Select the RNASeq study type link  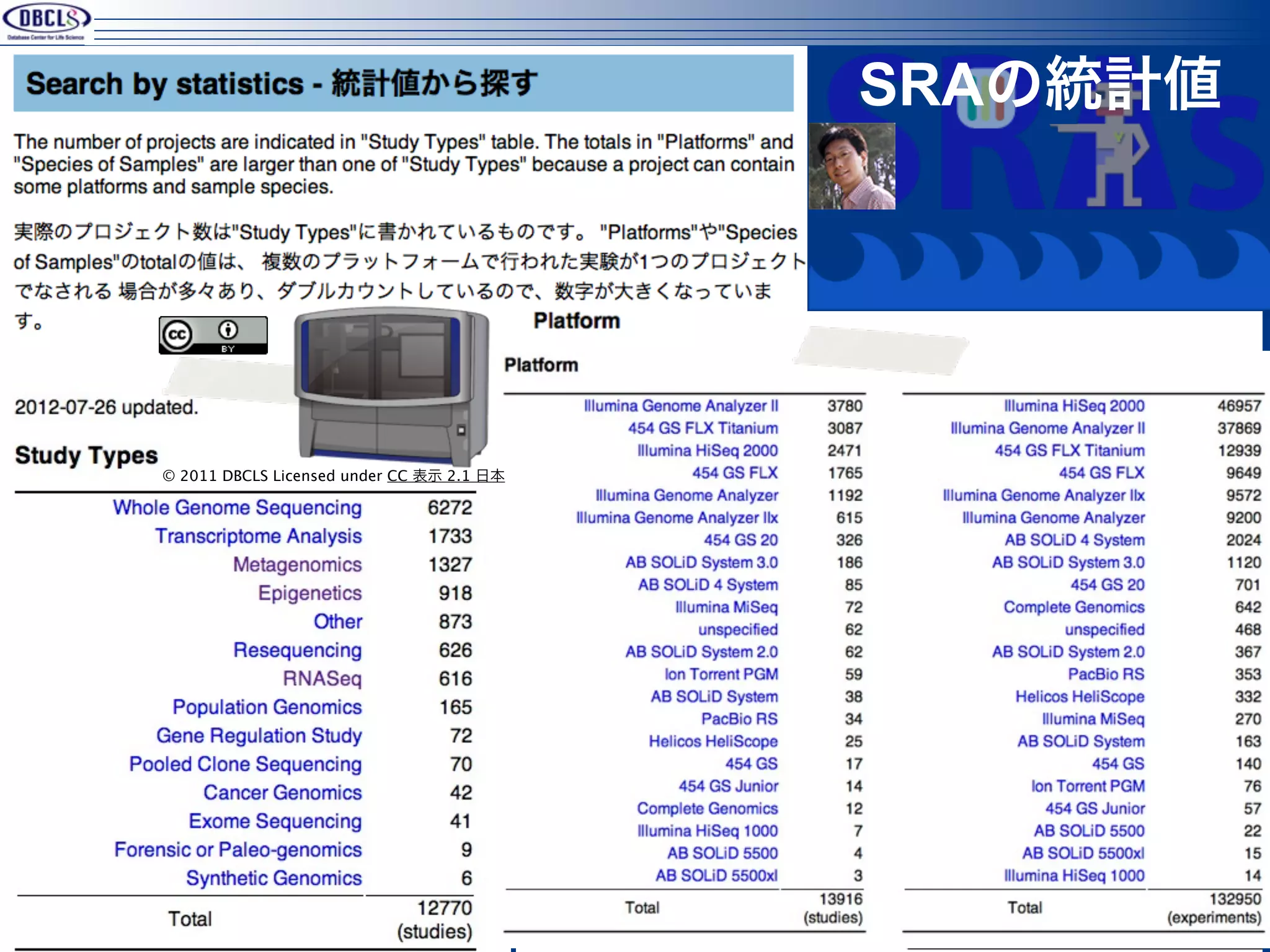322,679
